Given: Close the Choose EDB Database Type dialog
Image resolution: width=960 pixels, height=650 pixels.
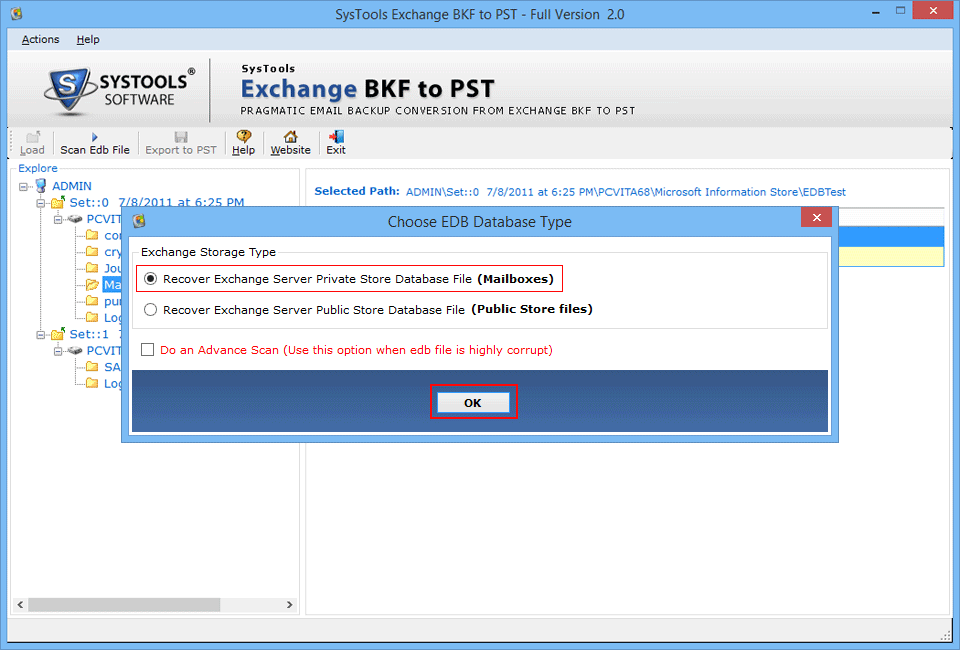Looking at the screenshot, I should click(x=816, y=217).
